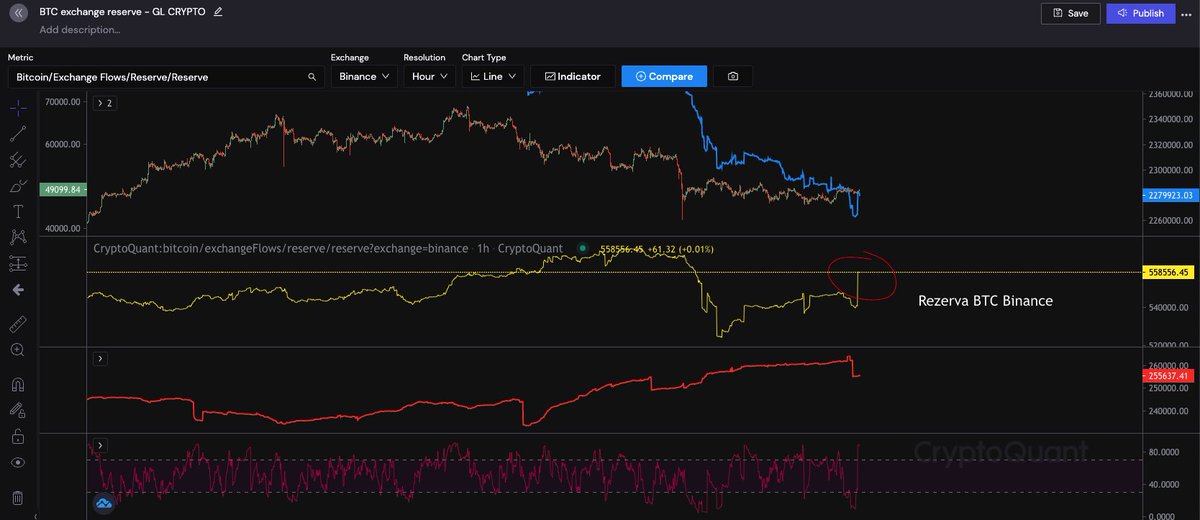Click the blue chart logo badge
Image resolution: width=1200 pixels, height=520 pixels.
(104, 505)
